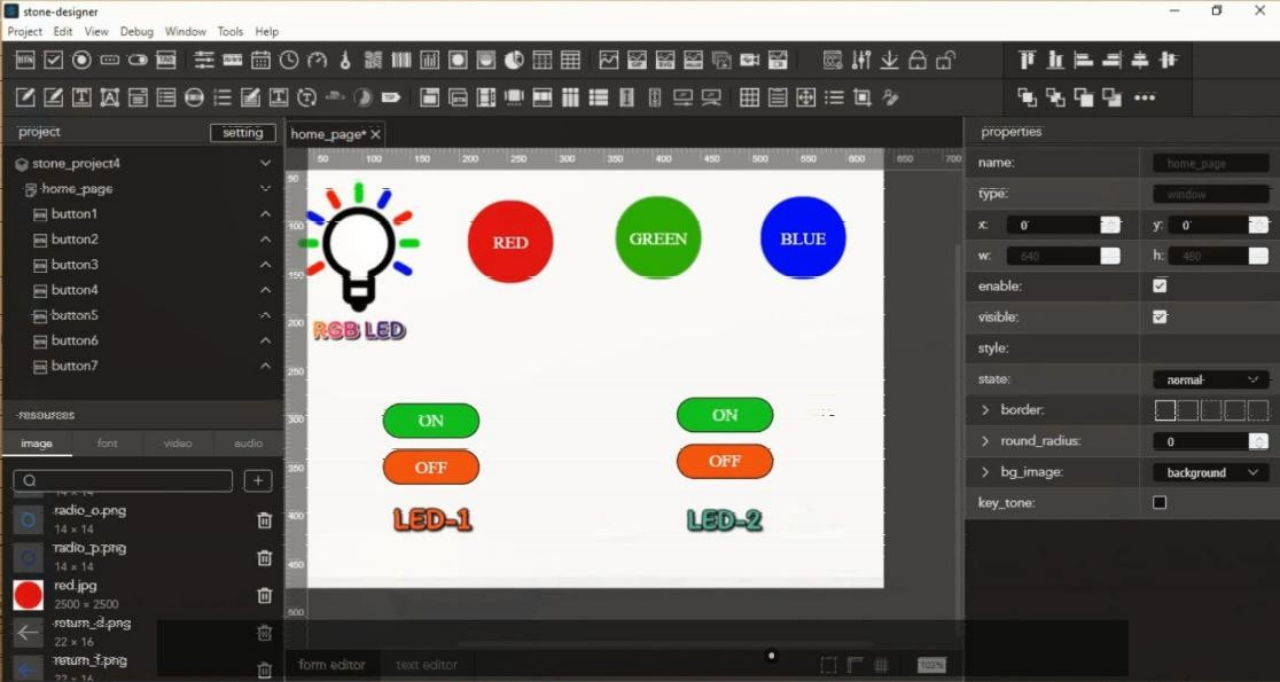Image resolution: width=1280 pixels, height=682 pixels.
Task: Click the add resource plus button
Action: pyautogui.click(x=258, y=481)
